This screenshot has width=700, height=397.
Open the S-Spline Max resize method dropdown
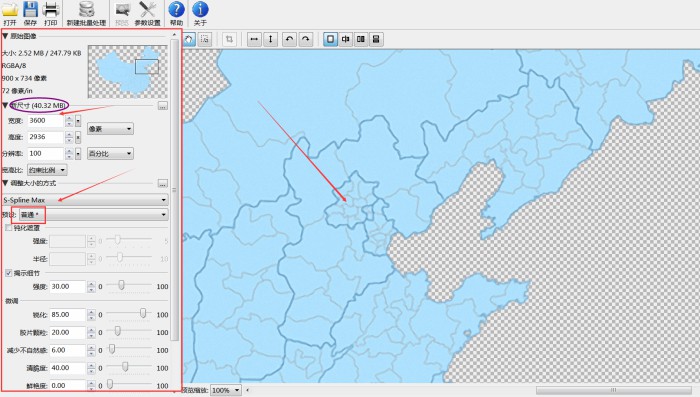coord(85,200)
